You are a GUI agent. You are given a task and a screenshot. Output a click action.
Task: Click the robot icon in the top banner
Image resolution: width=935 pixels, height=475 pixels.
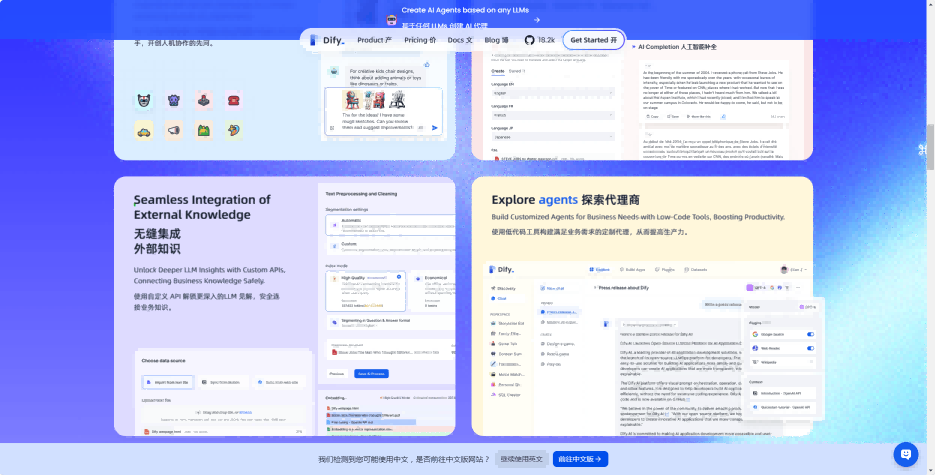coord(391,19)
